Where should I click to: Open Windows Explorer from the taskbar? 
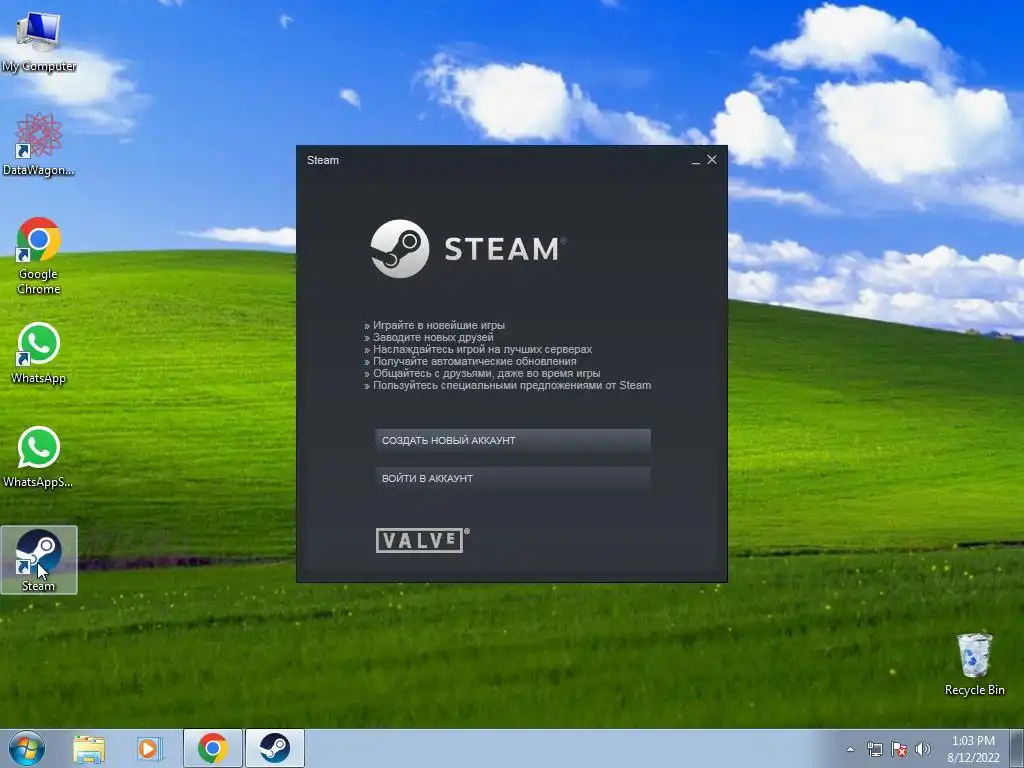tap(89, 748)
